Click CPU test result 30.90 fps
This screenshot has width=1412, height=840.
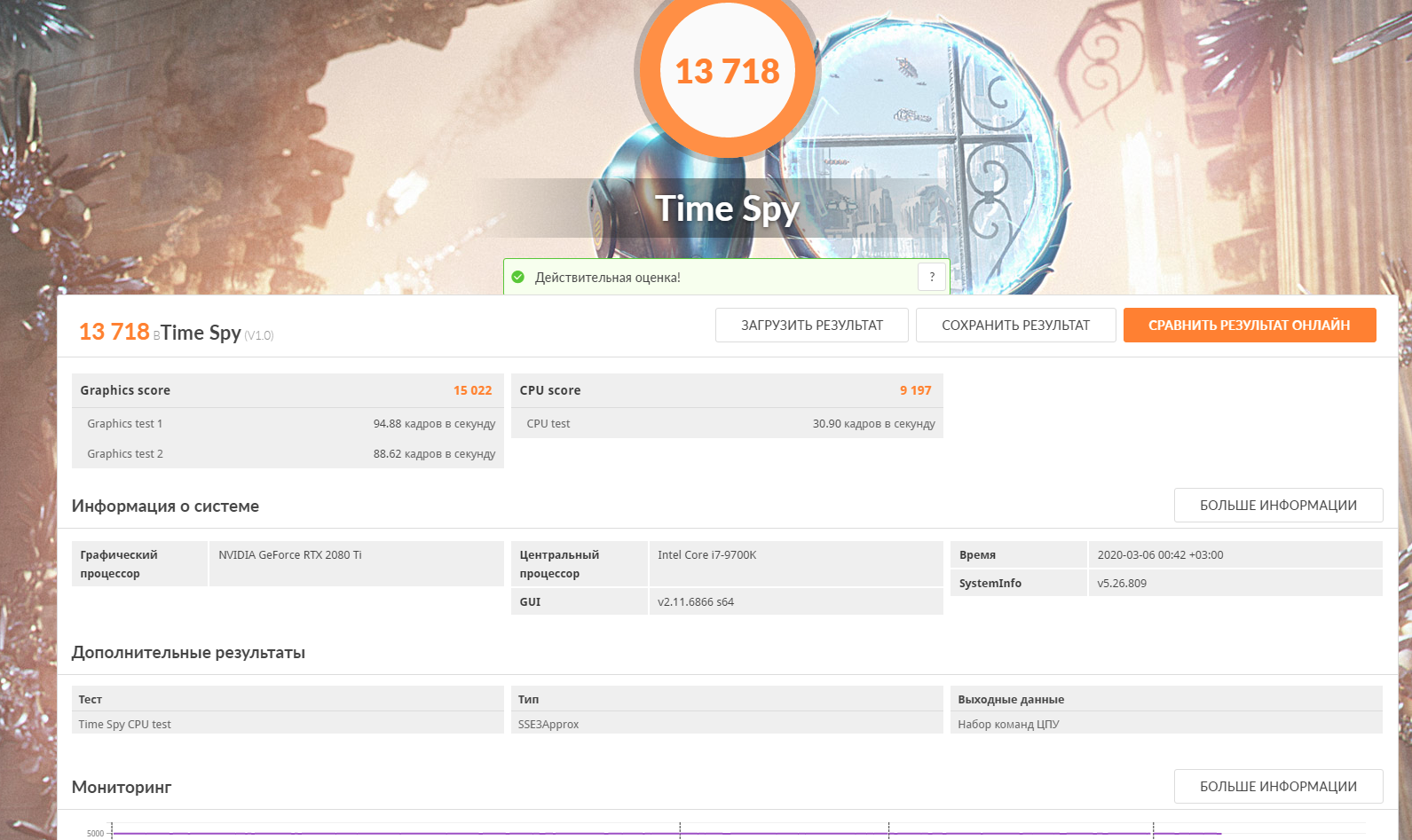coord(873,424)
